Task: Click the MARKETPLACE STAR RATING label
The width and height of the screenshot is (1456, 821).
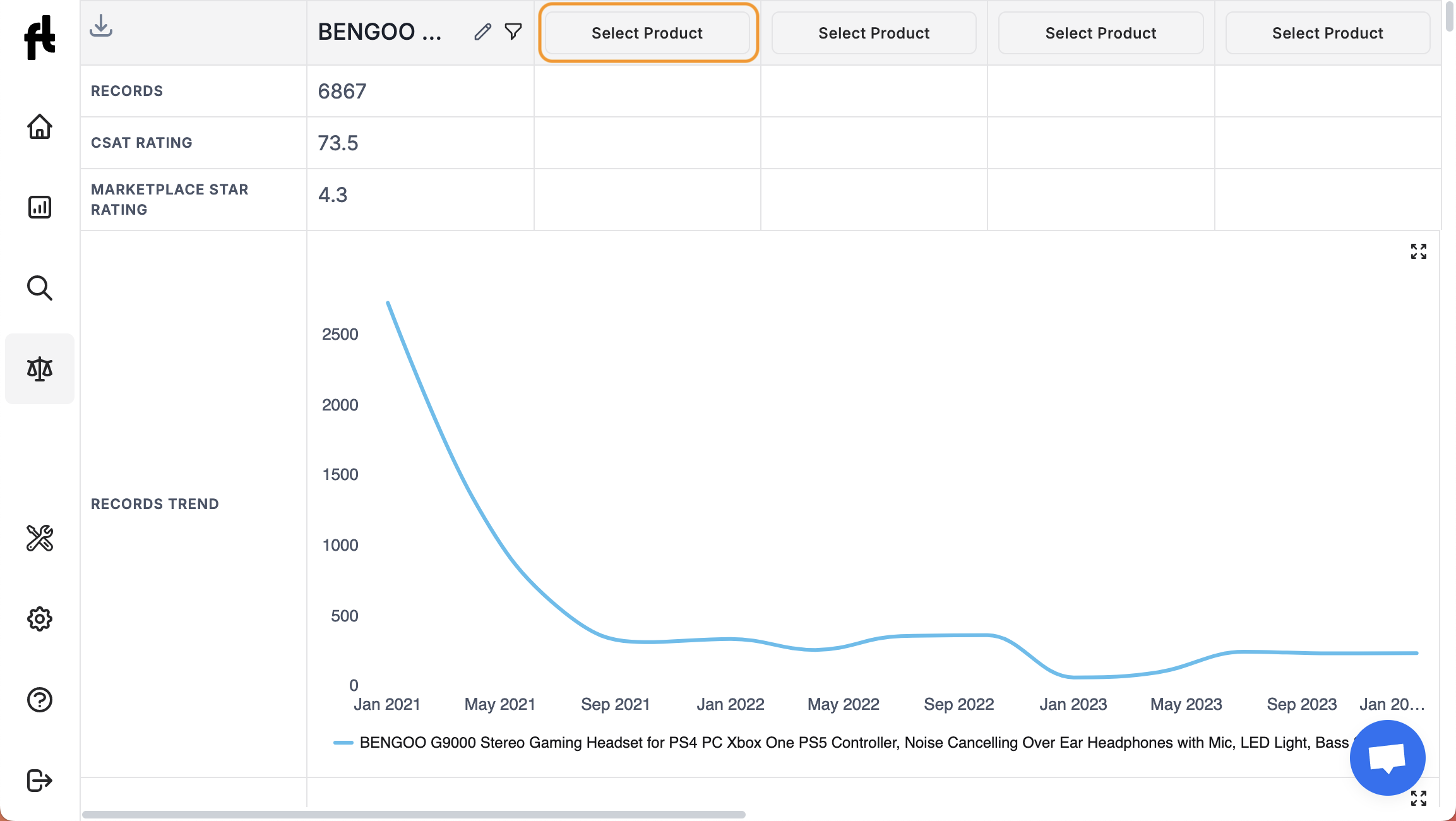Action: point(169,200)
